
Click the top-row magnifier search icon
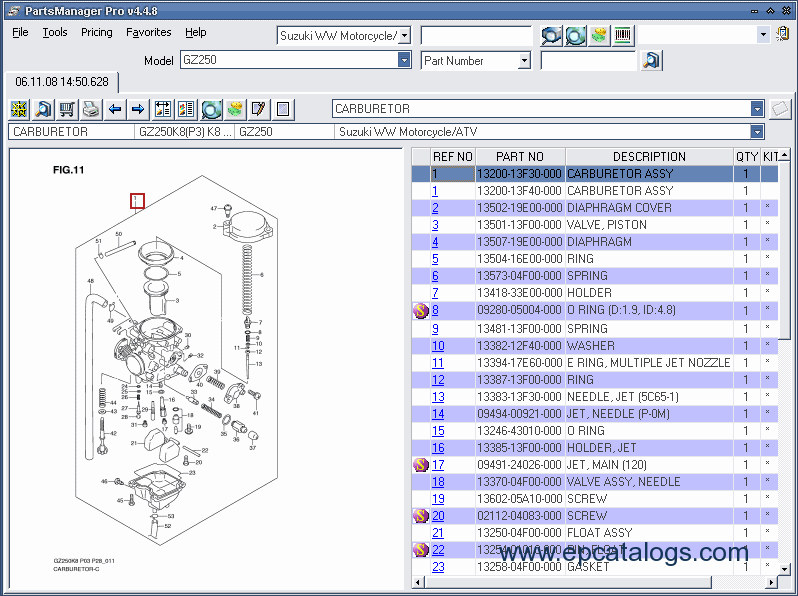pos(552,36)
